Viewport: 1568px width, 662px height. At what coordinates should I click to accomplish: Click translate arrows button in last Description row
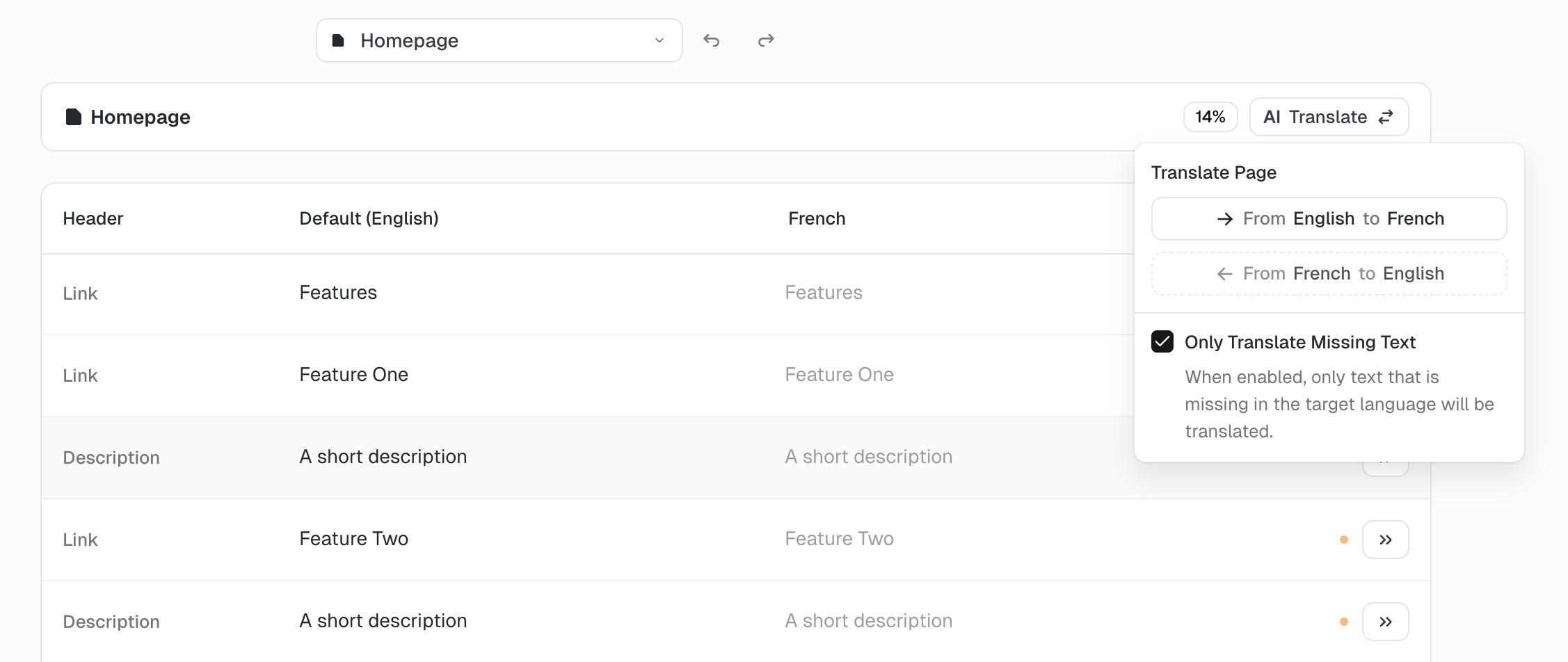pyautogui.click(x=1385, y=622)
